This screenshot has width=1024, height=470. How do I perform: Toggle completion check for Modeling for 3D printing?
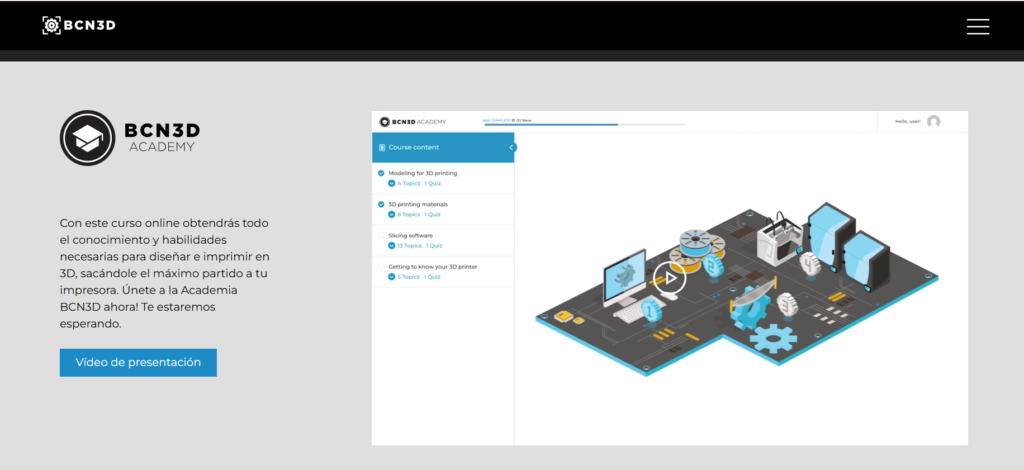point(381,173)
